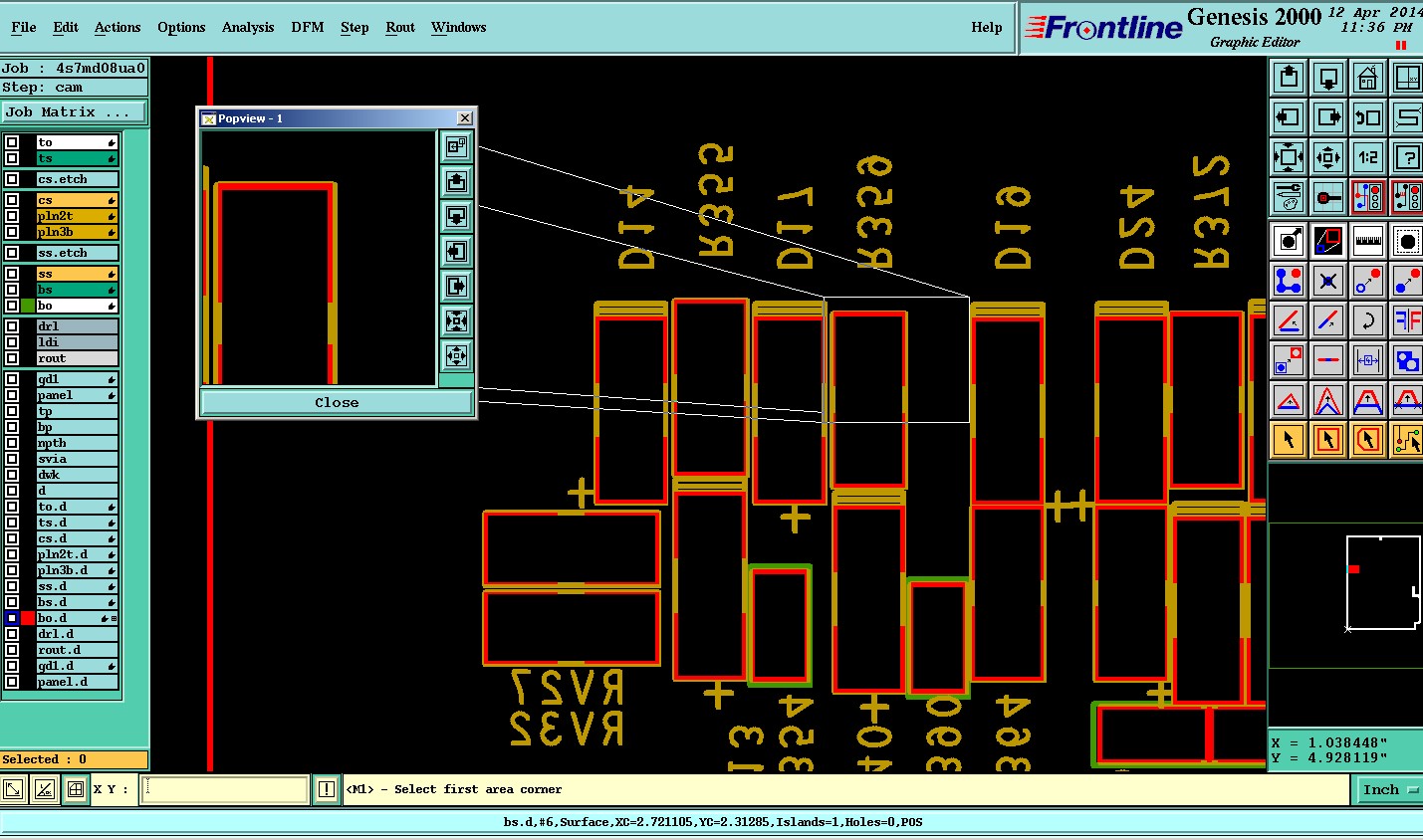
Task: Check the box for layer rout.d
Action: 12,650
